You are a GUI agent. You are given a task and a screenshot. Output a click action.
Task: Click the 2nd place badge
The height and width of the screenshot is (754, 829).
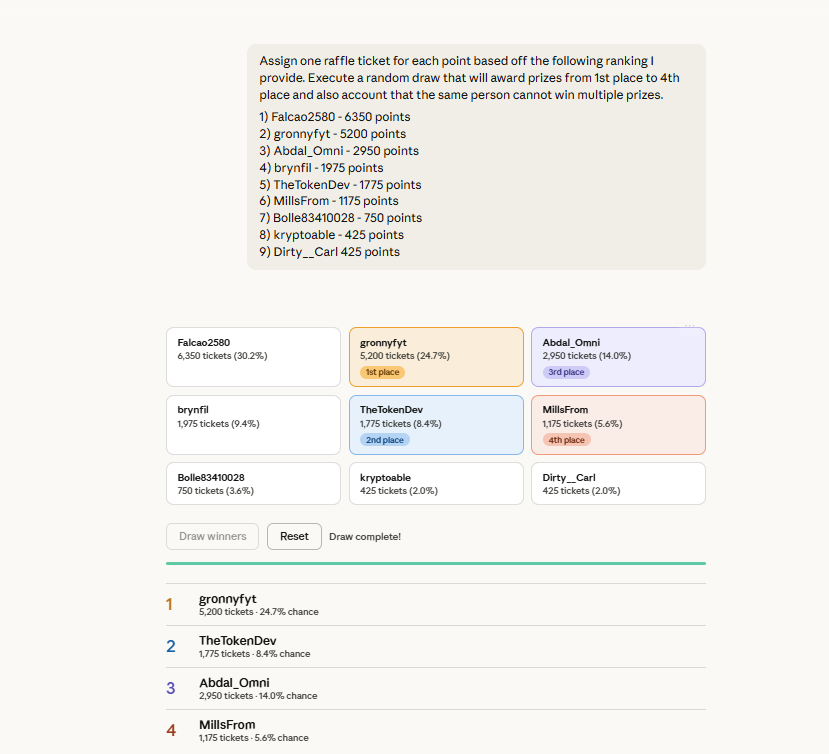384,440
